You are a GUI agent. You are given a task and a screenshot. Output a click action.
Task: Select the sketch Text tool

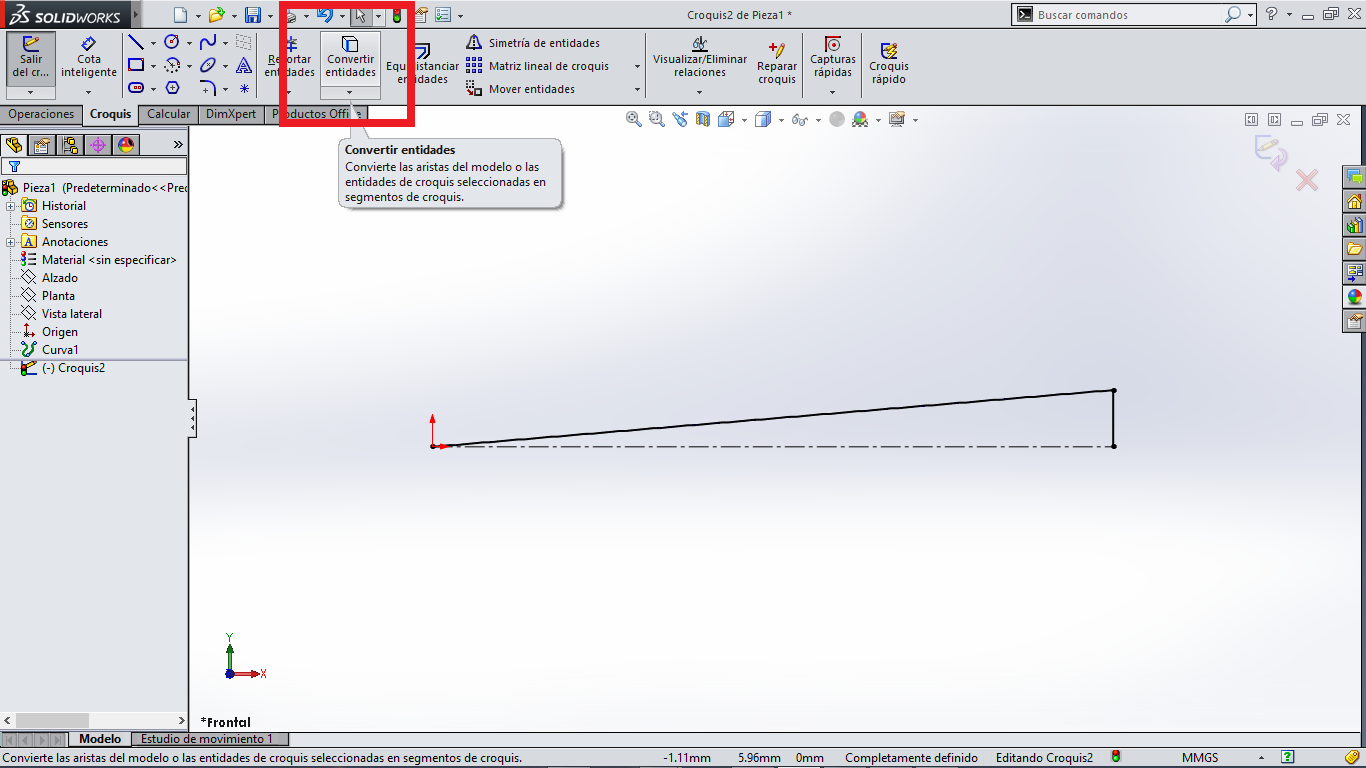(x=244, y=65)
